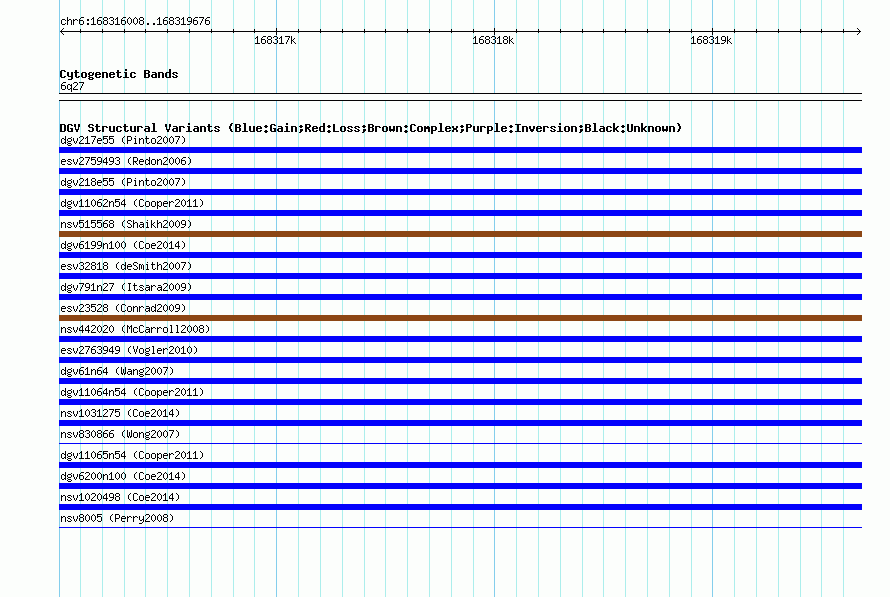
Task: Click the 168319k ruler label
Action: click(x=711, y=40)
